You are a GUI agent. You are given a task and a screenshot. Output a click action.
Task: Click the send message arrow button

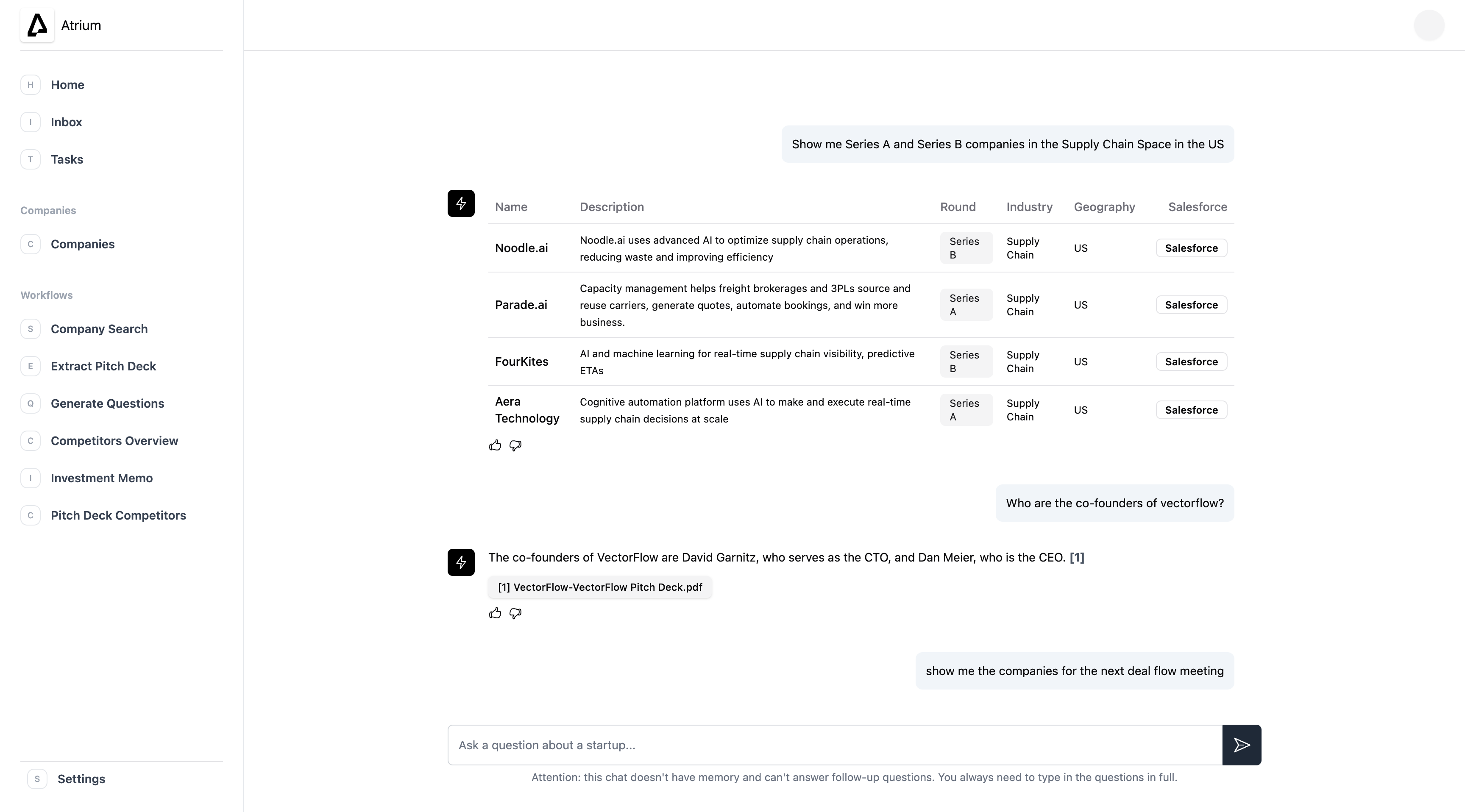pos(1242,744)
